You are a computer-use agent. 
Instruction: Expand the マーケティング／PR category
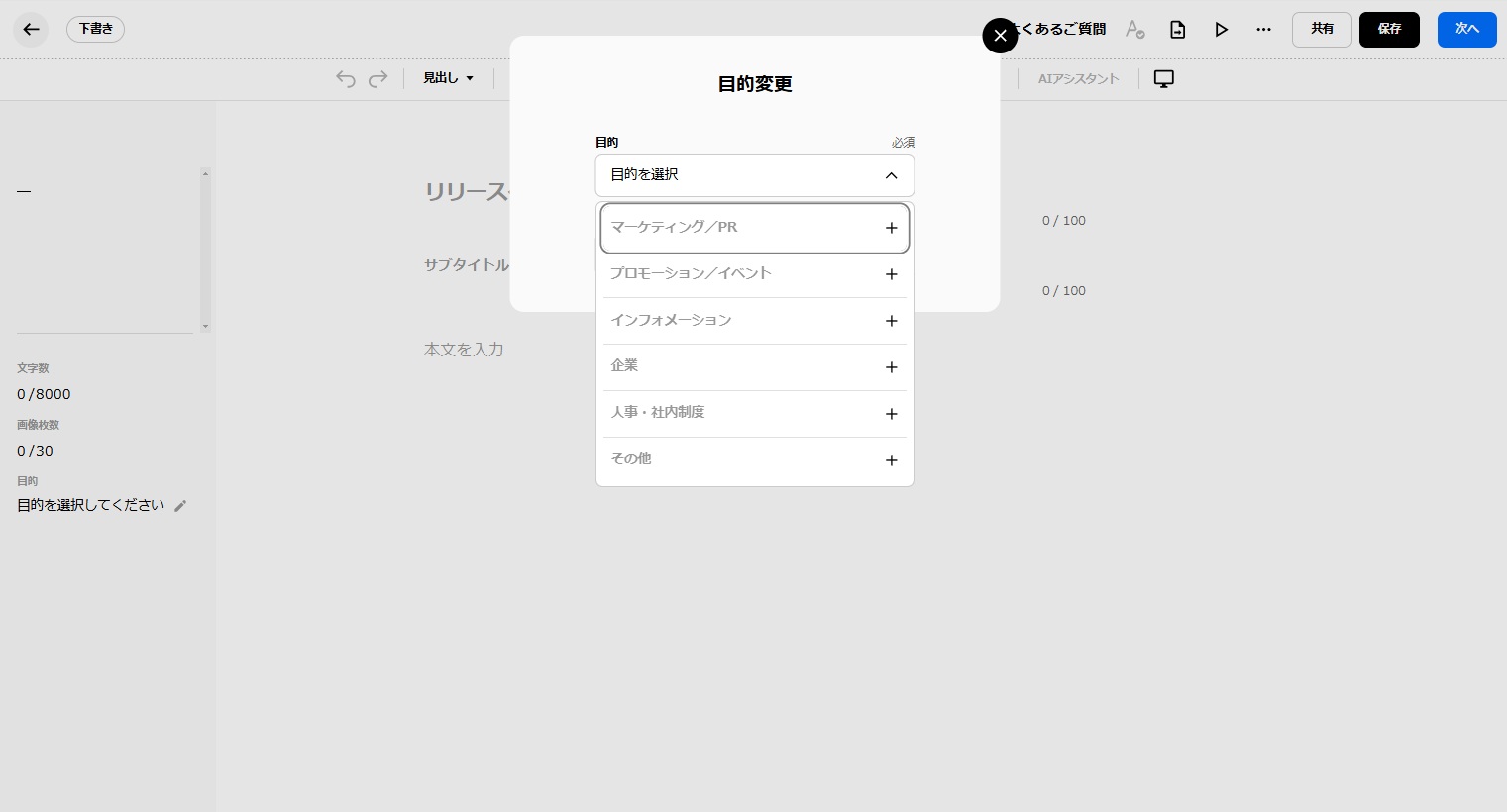891,228
